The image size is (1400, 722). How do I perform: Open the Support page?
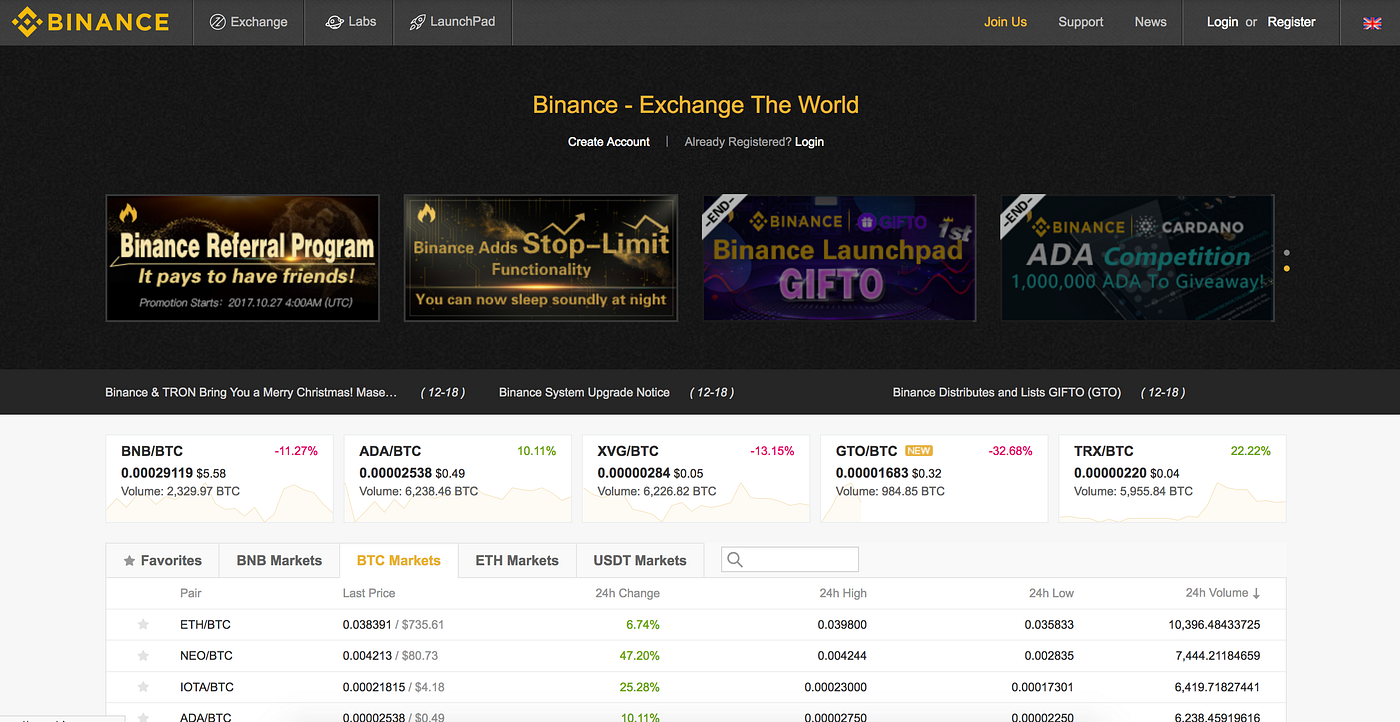pos(1081,22)
